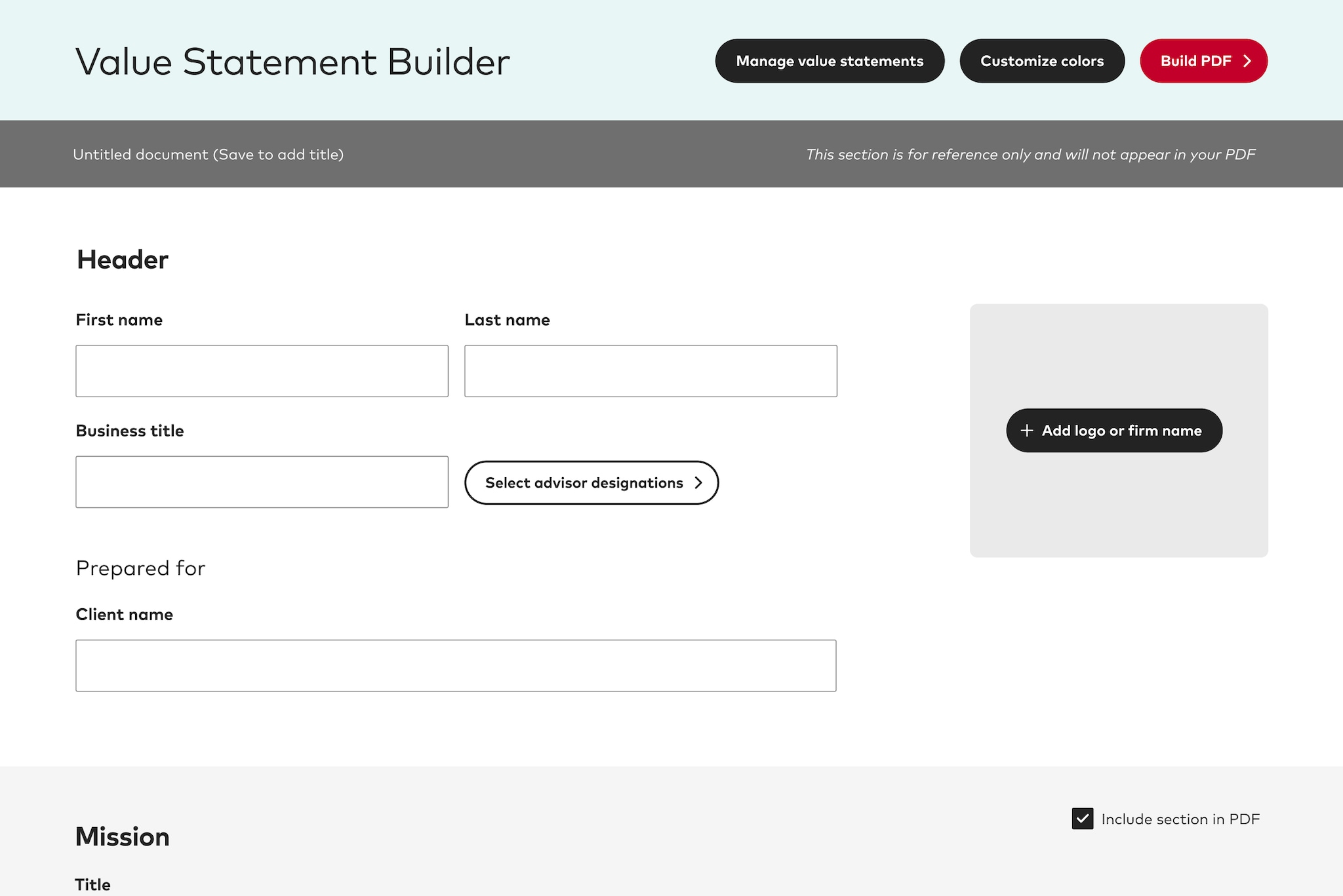
Task: Click the chevron on Build PDF button
Action: click(1248, 60)
